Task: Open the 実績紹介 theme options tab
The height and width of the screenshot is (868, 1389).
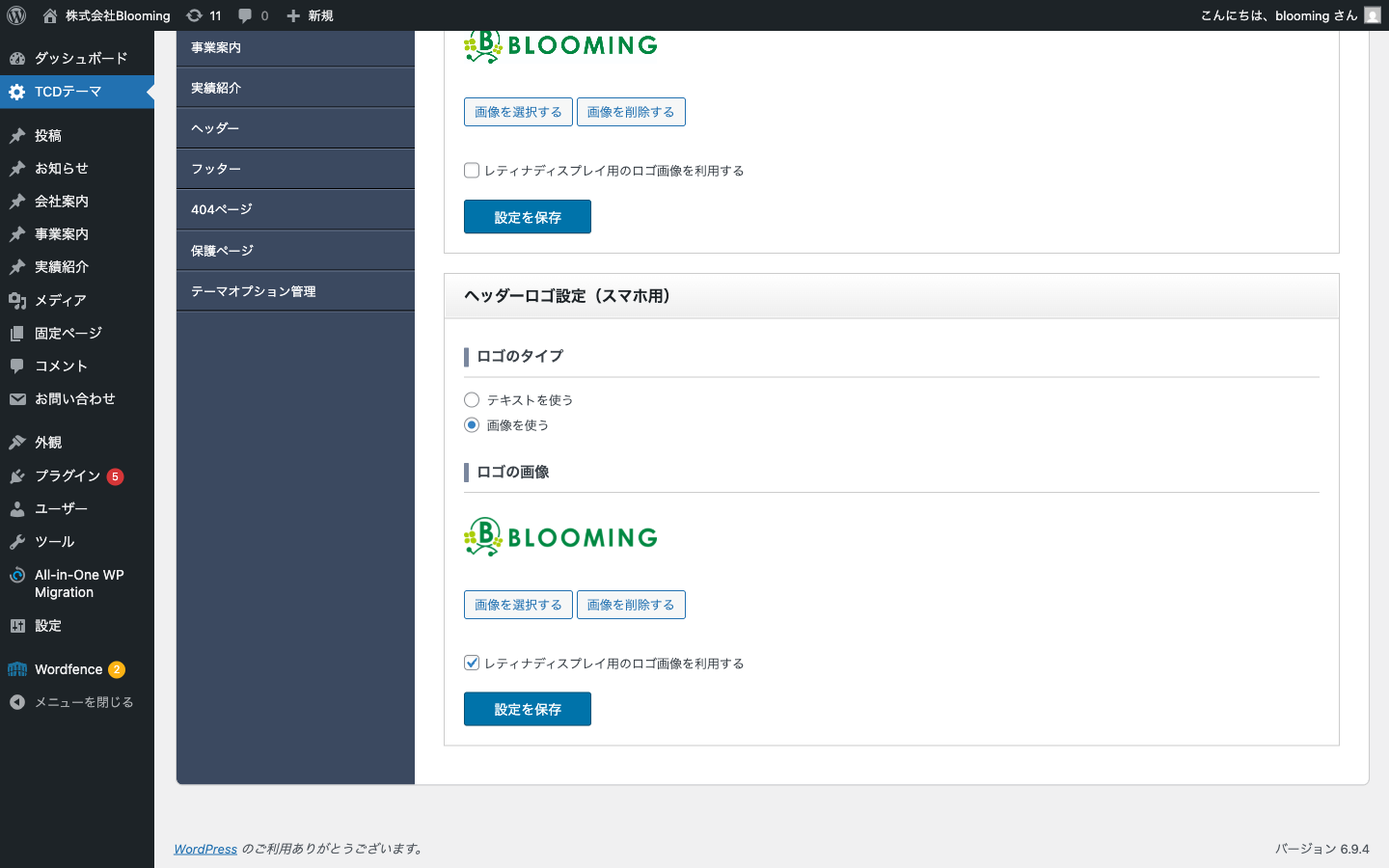Action: [295, 88]
